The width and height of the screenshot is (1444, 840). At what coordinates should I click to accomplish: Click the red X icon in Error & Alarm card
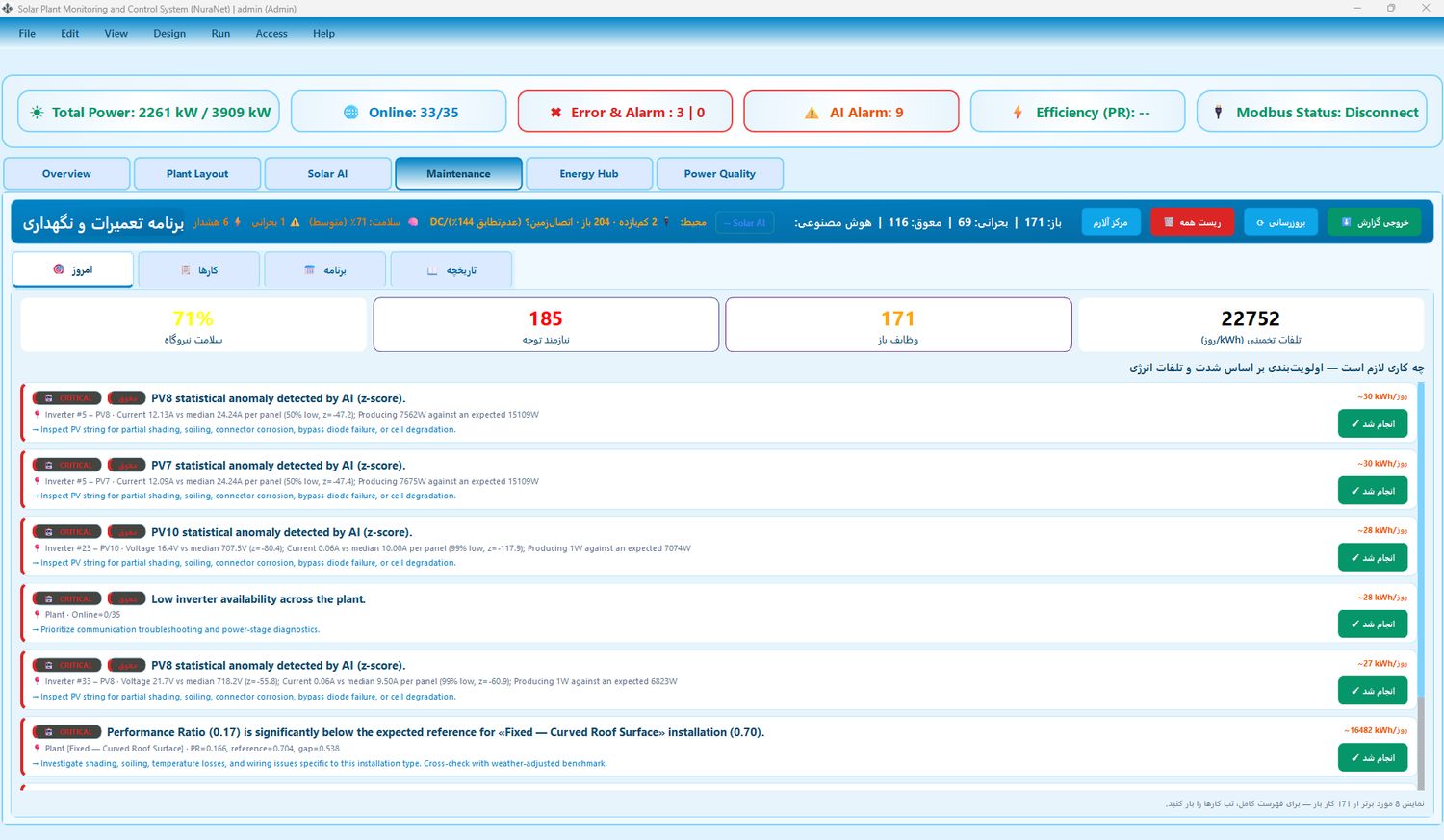pyautogui.click(x=555, y=113)
